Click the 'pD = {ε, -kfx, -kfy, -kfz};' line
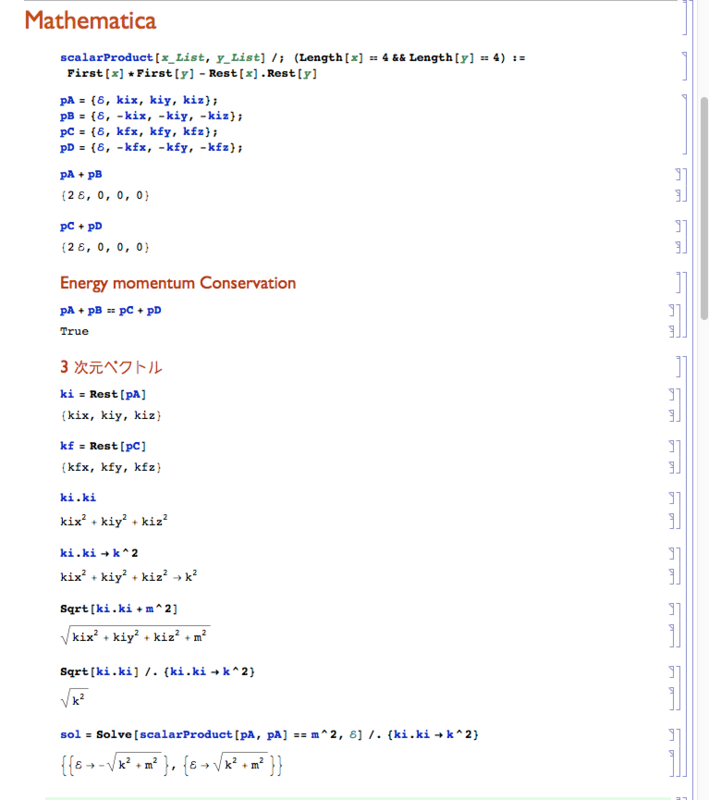Viewport: 709px width, 800px height. tap(151, 147)
